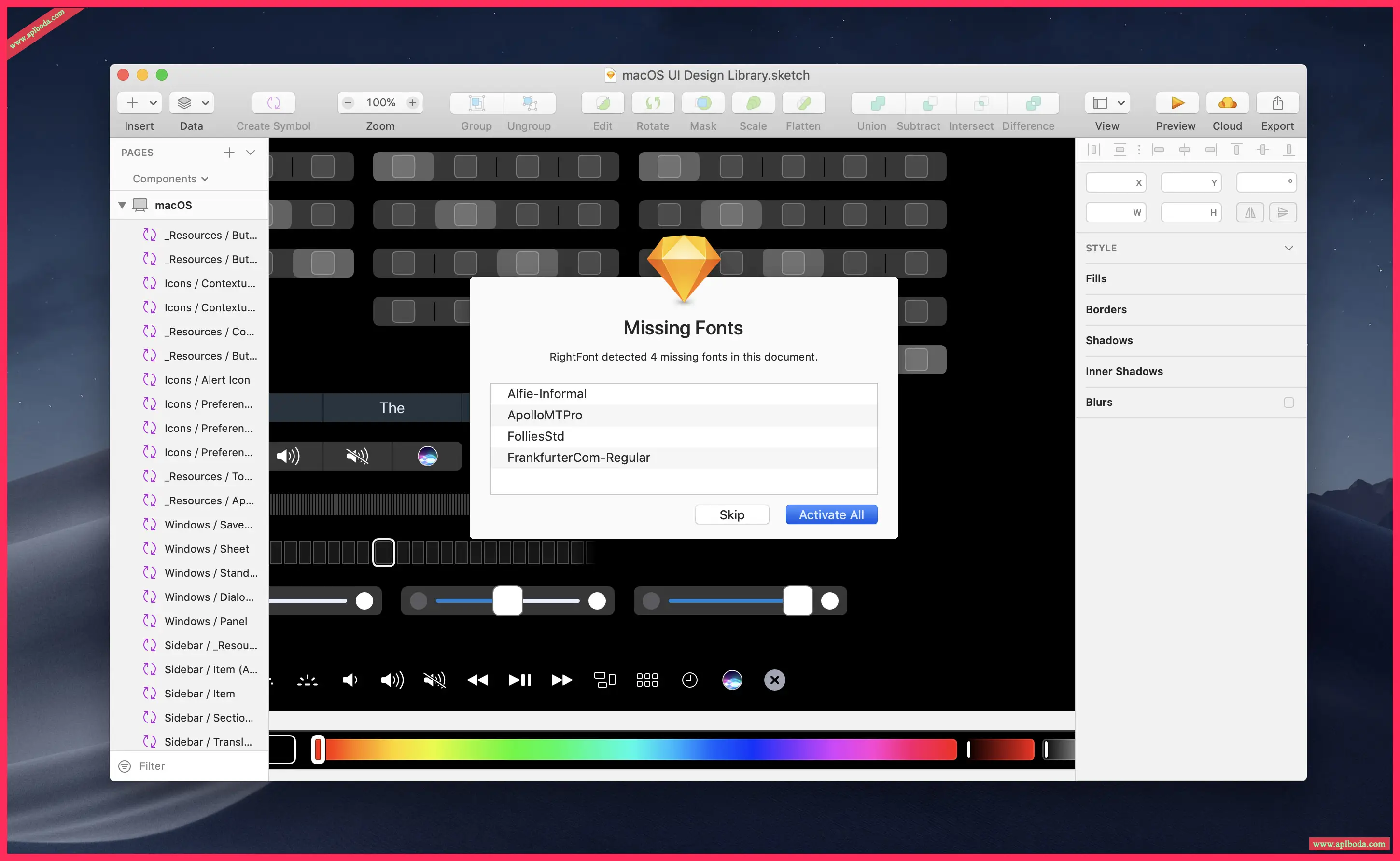Screen dimensions: 1400x861
Task: Open the Insert dropdown arrow
Action: (x=153, y=103)
